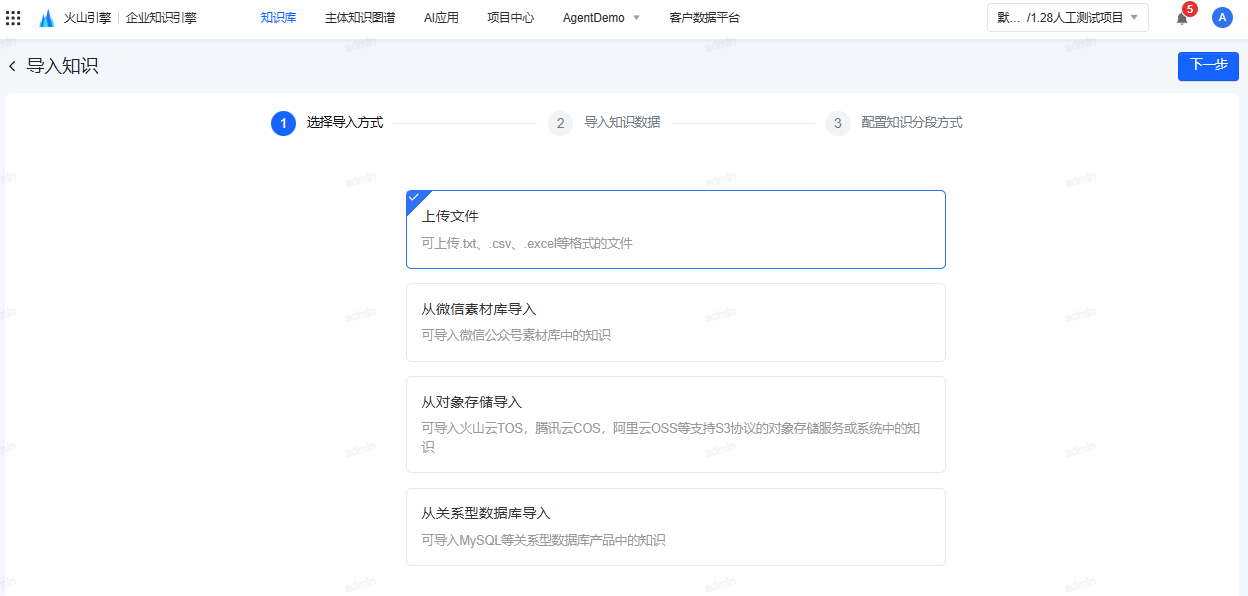Switch to 主体知识图谱 tab
This screenshot has height=596, width=1248.
(x=360, y=18)
